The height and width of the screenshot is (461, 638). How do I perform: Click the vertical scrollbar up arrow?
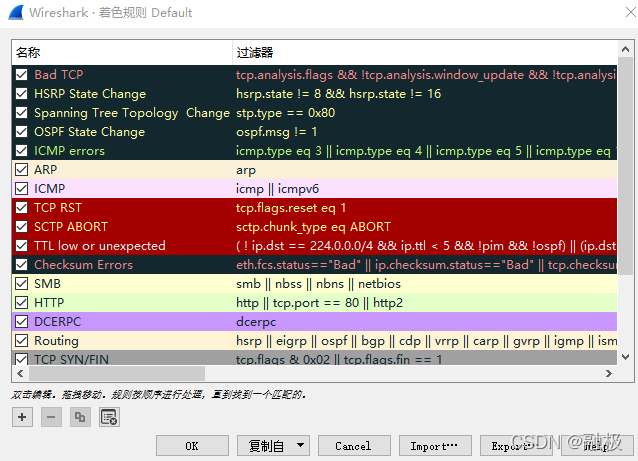tap(625, 49)
